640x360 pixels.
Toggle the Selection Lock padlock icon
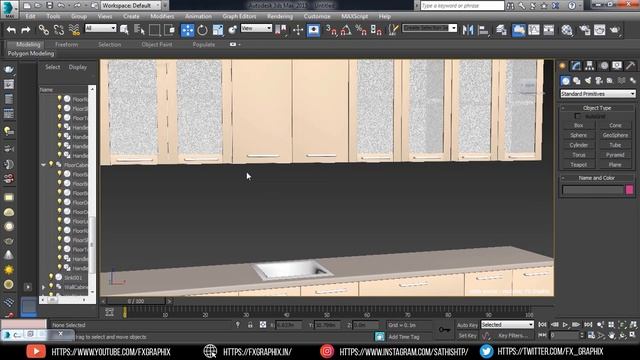[250, 325]
